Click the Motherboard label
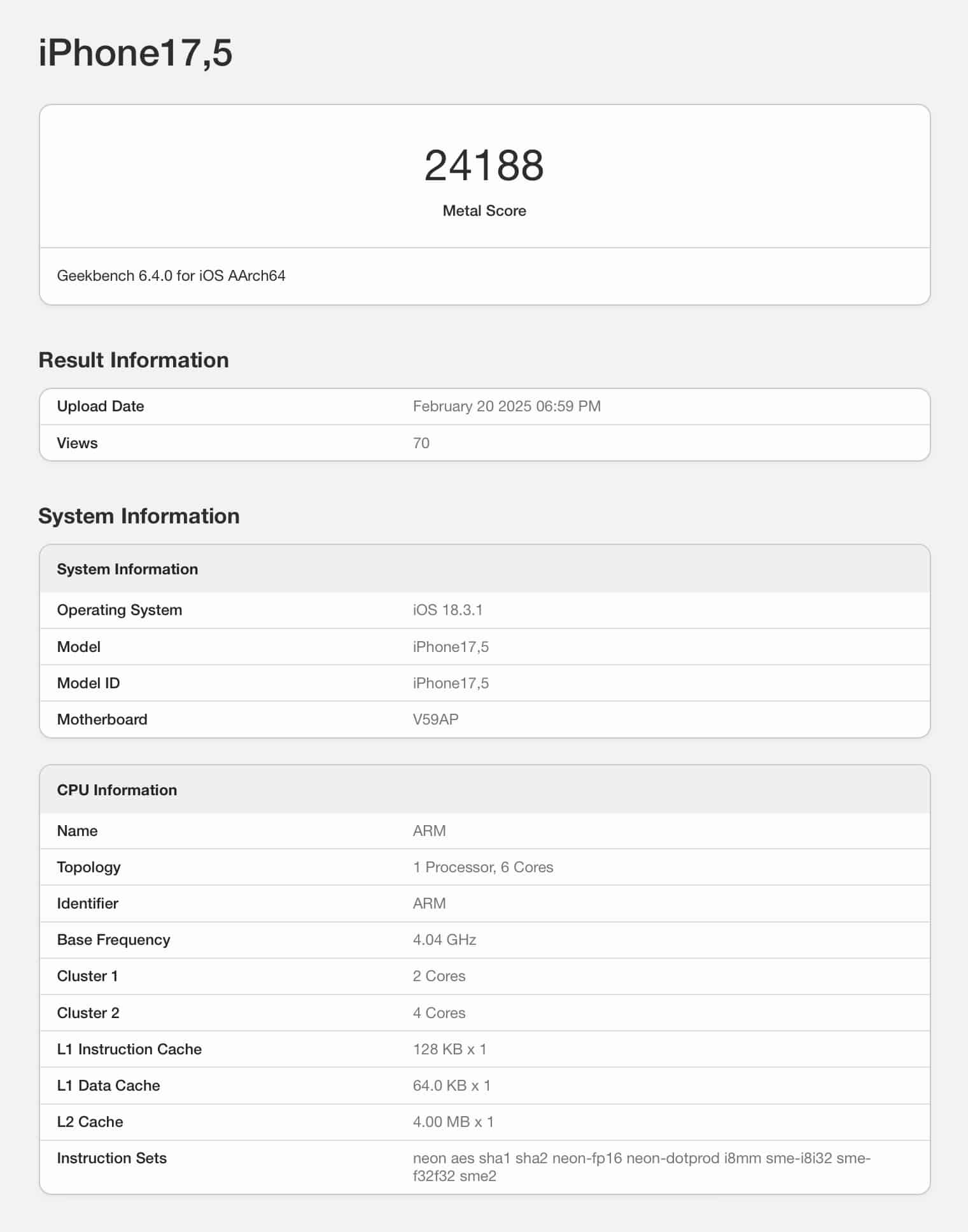The width and height of the screenshot is (968, 1232). pyautogui.click(x=102, y=719)
